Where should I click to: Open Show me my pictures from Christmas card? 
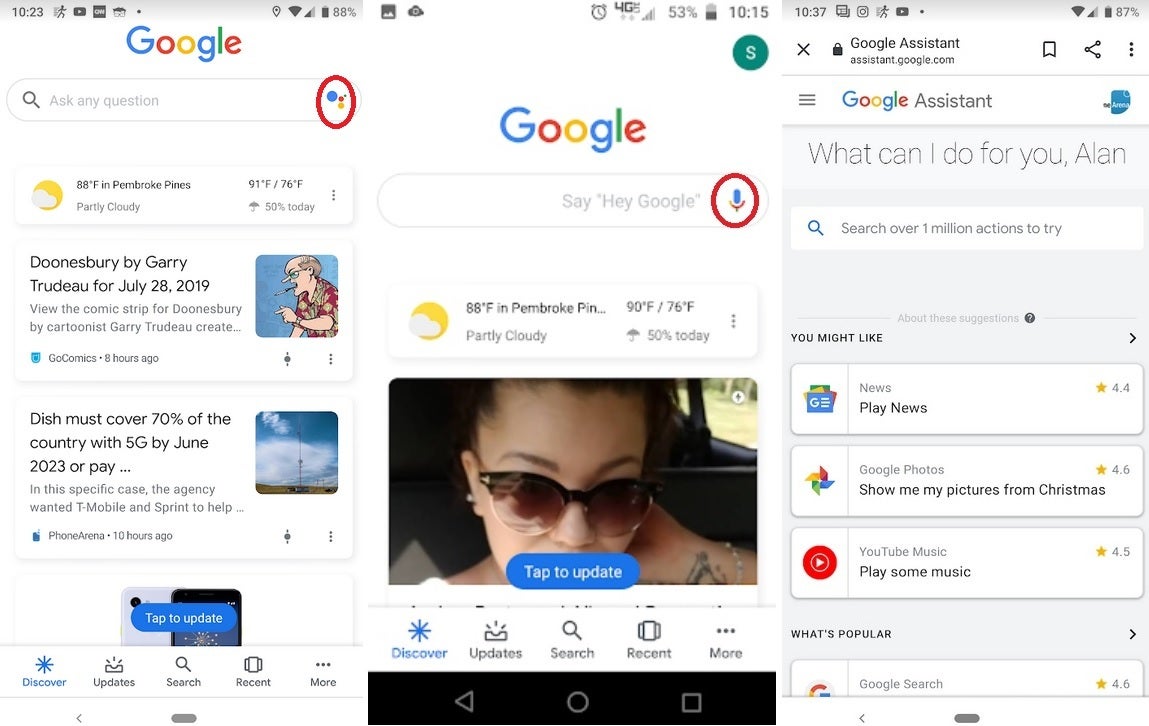point(967,481)
